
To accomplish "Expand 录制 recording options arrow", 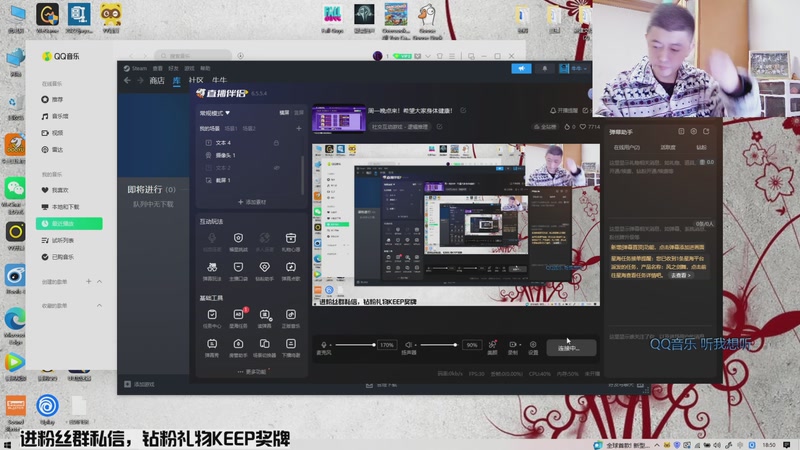I will pyautogui.click(x=519, y=345).
